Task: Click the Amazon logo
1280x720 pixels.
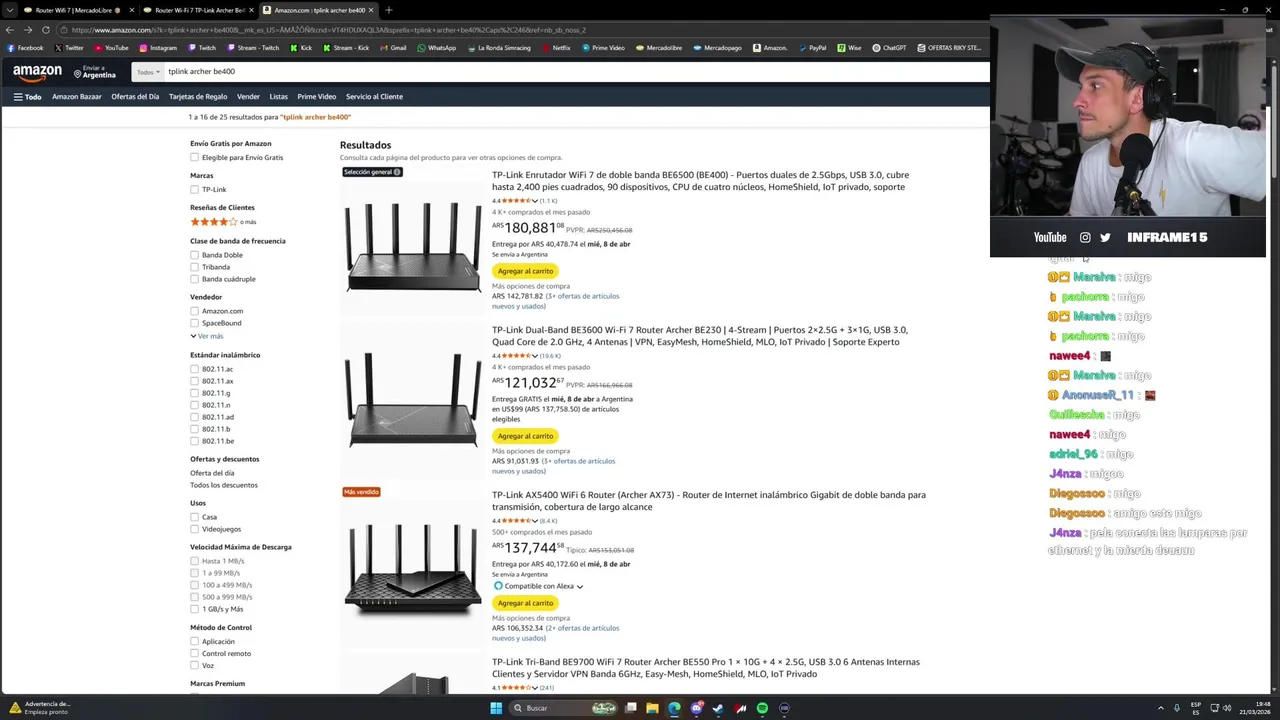Action: 38,73
